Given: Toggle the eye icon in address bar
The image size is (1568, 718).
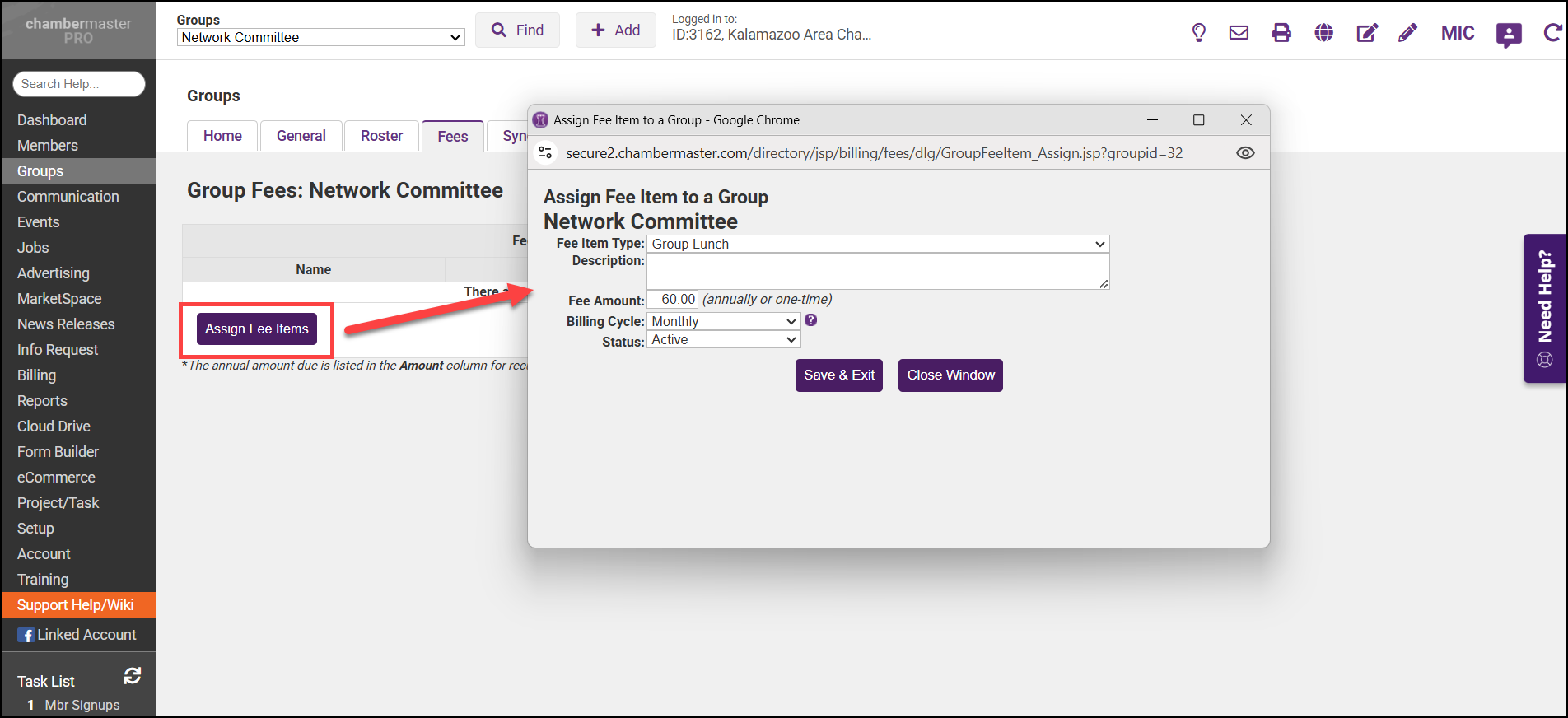Looking at the screenshot, I should [1245, 153].
